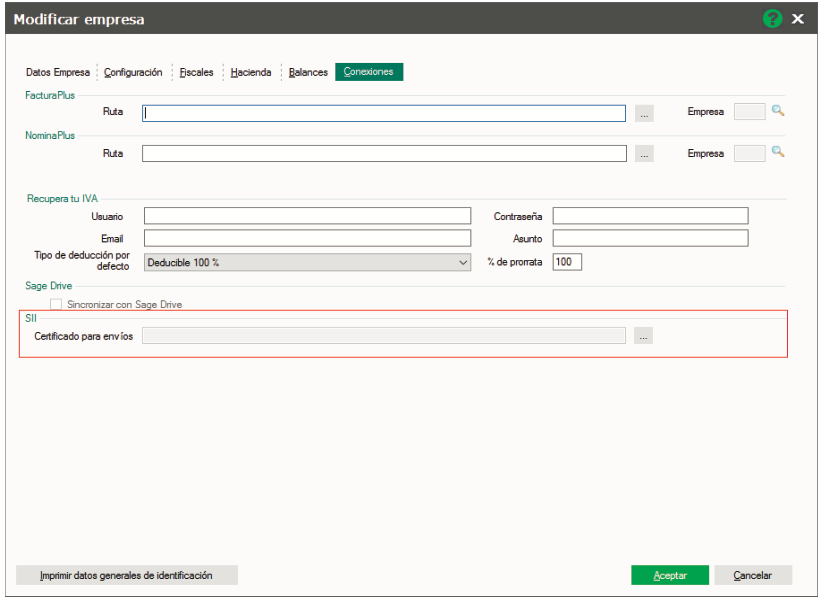Open help with the green question mark icon

tap(772, 19)
